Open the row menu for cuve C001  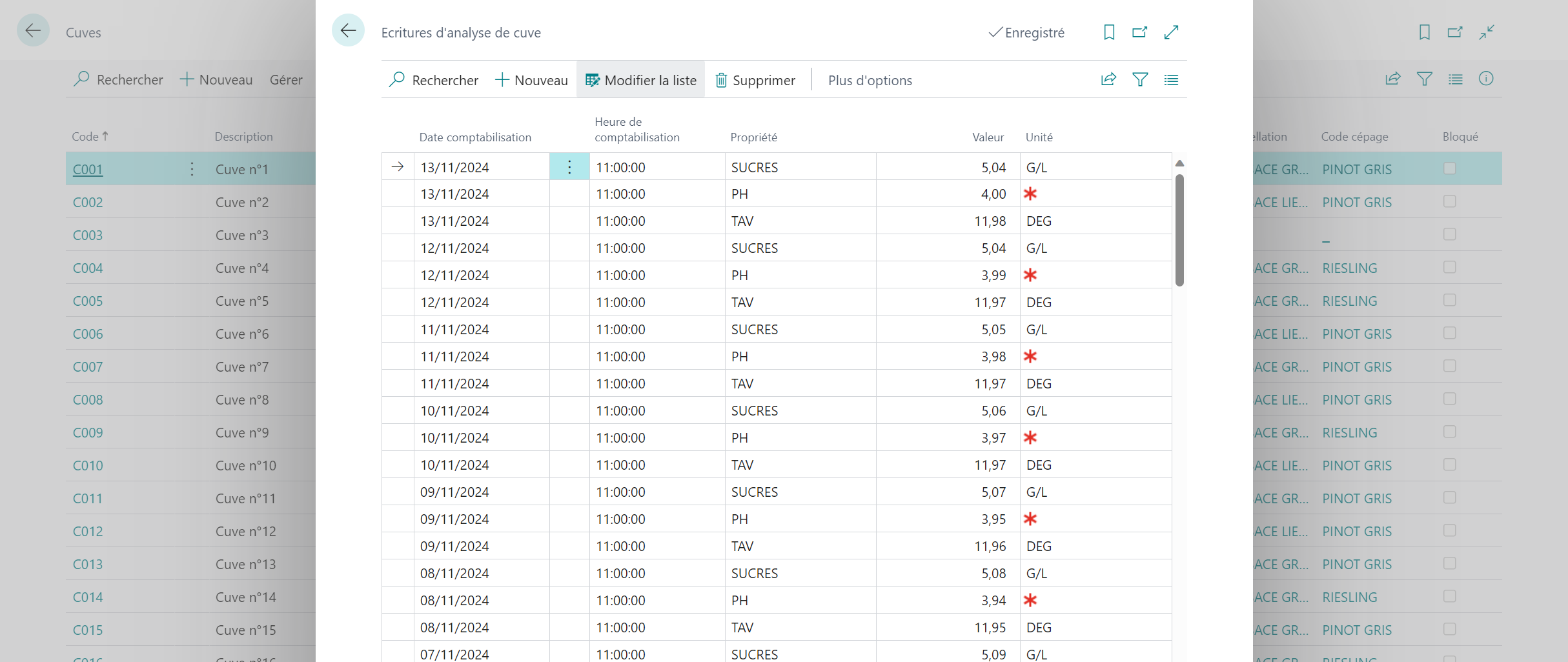click(x=192, y=169)
